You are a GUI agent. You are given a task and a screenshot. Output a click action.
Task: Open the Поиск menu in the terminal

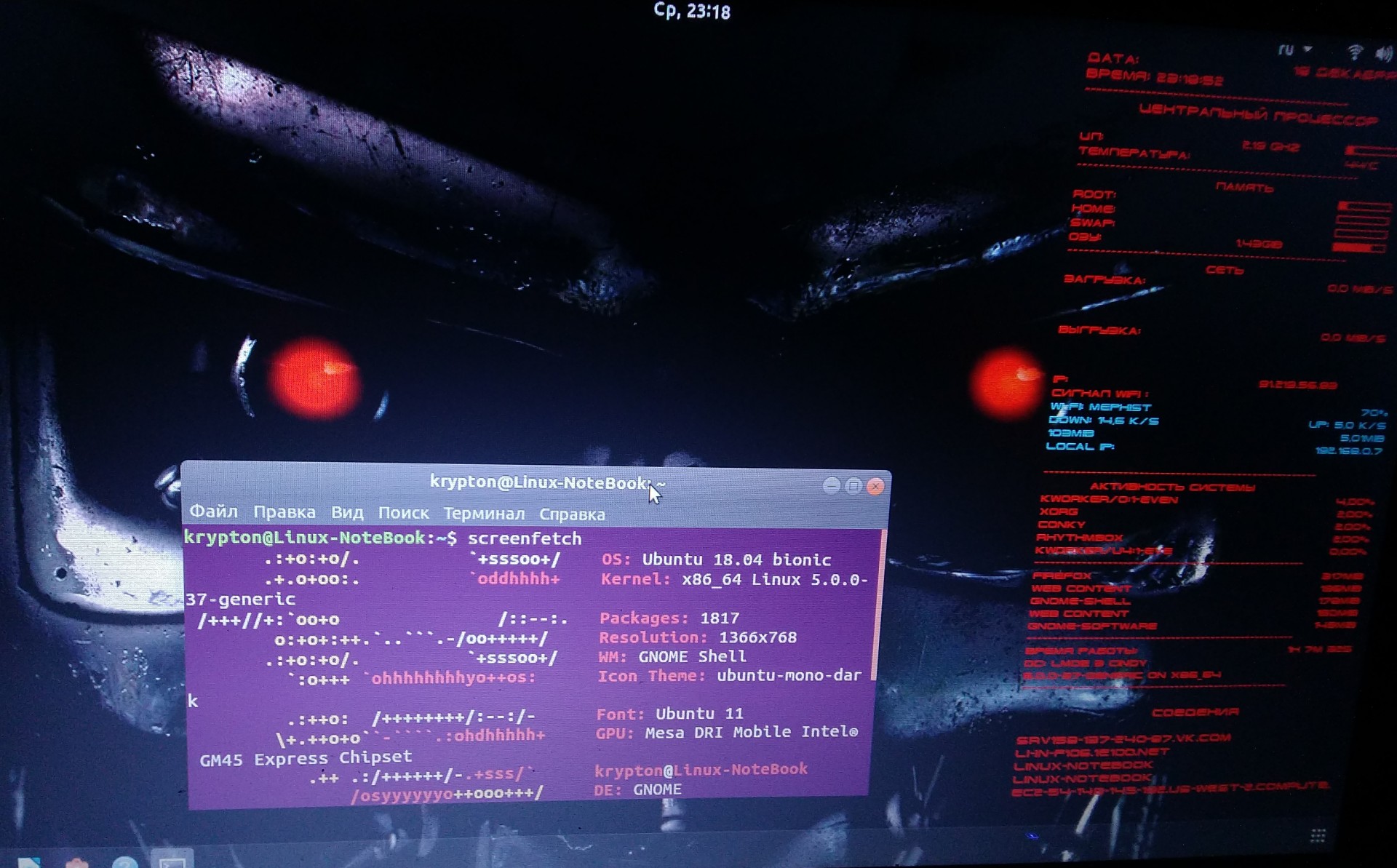(403, 513)
